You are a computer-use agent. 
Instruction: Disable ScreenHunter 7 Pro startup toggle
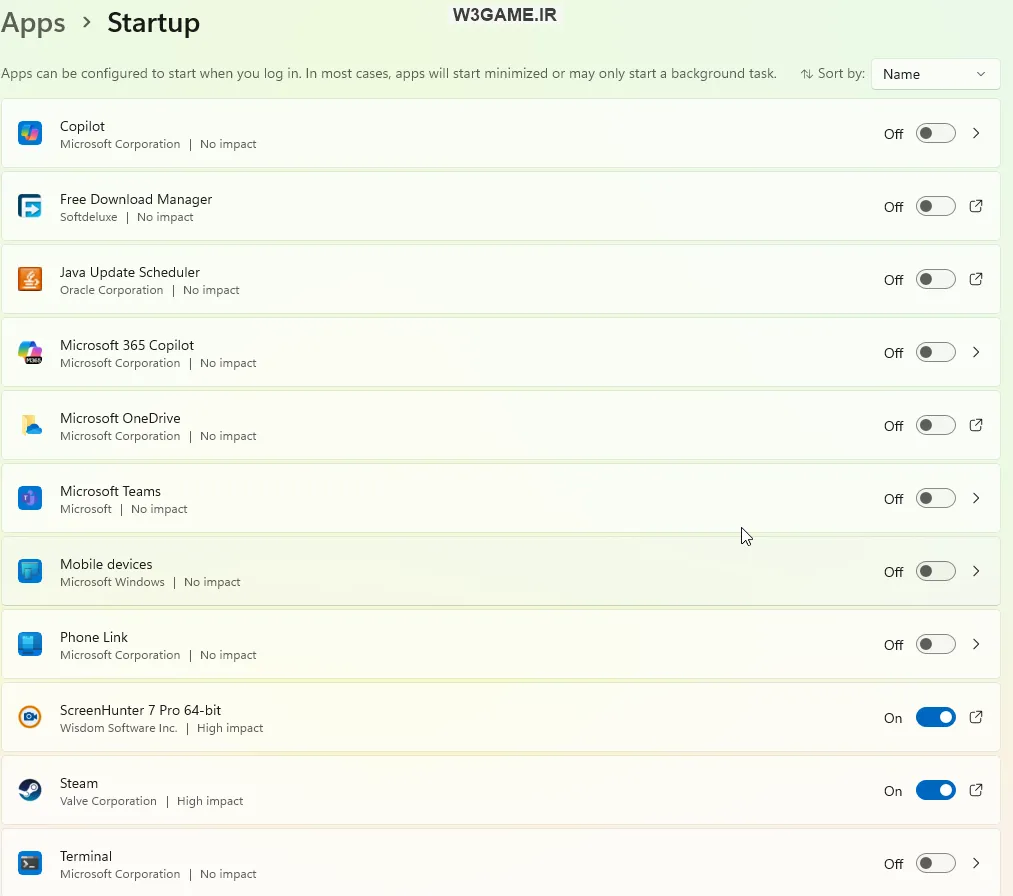tap(935, 718)
